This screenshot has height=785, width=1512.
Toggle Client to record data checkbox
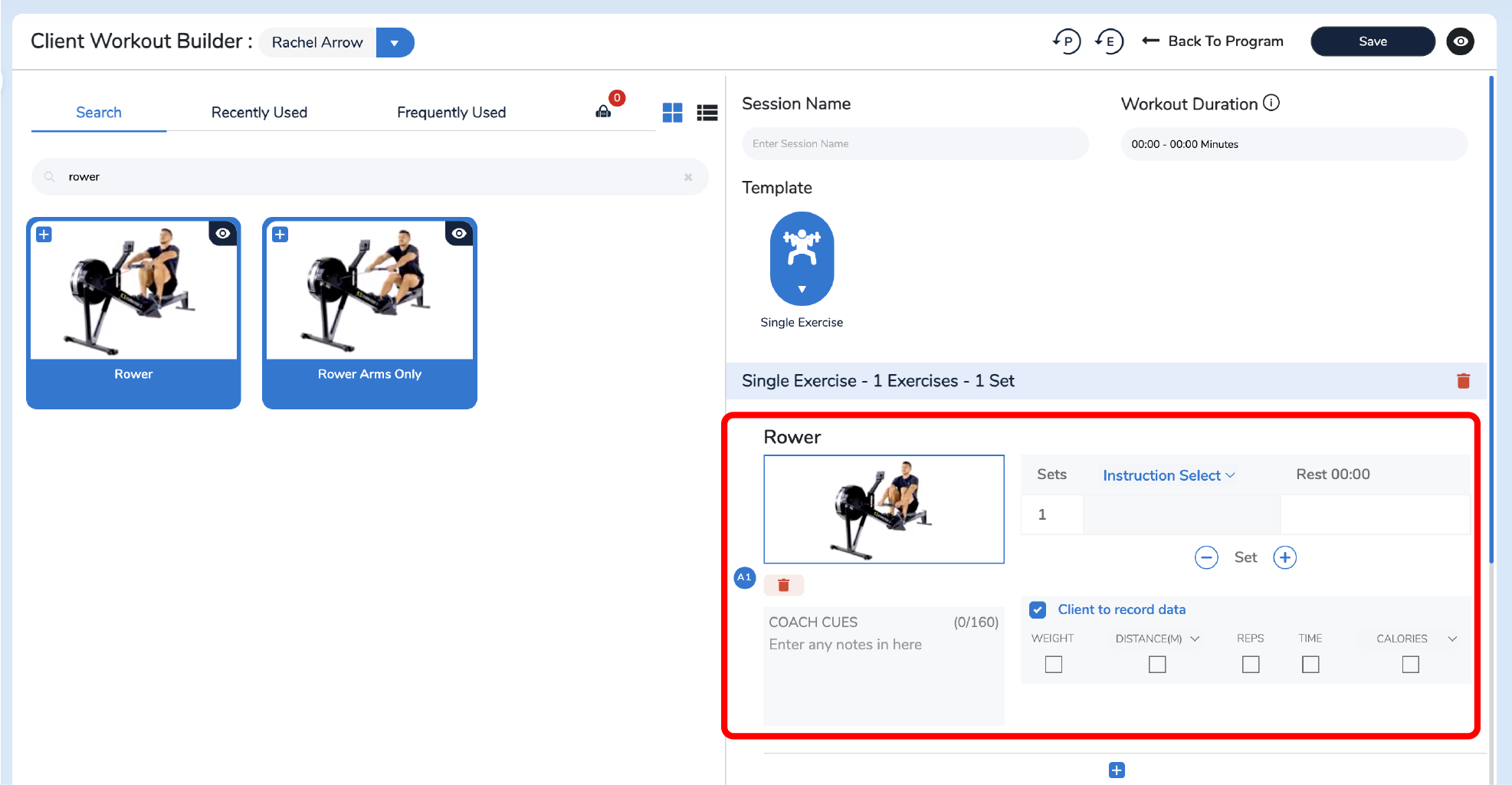click(x=1038, y=610)
